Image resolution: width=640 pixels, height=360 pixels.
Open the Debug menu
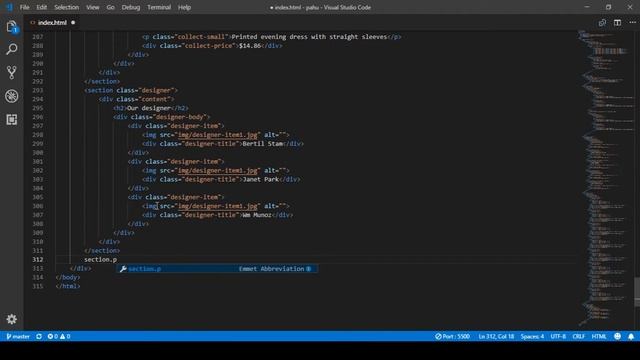131,7
